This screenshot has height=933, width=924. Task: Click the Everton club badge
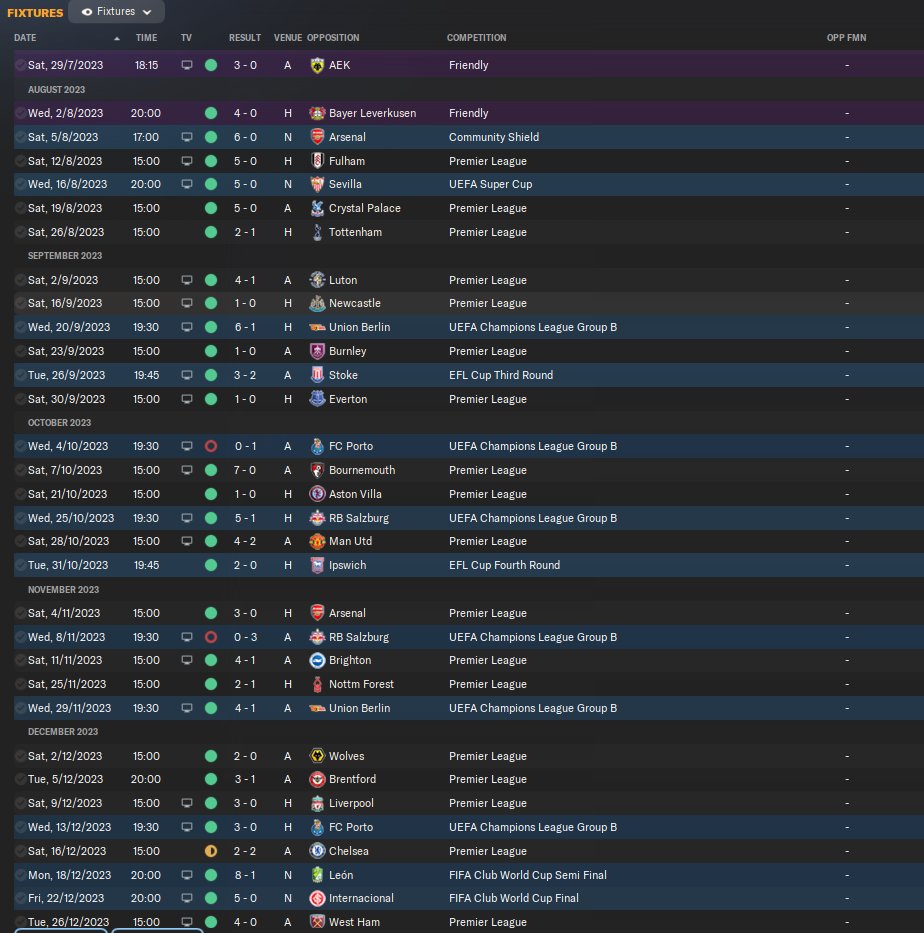[317, 399]
